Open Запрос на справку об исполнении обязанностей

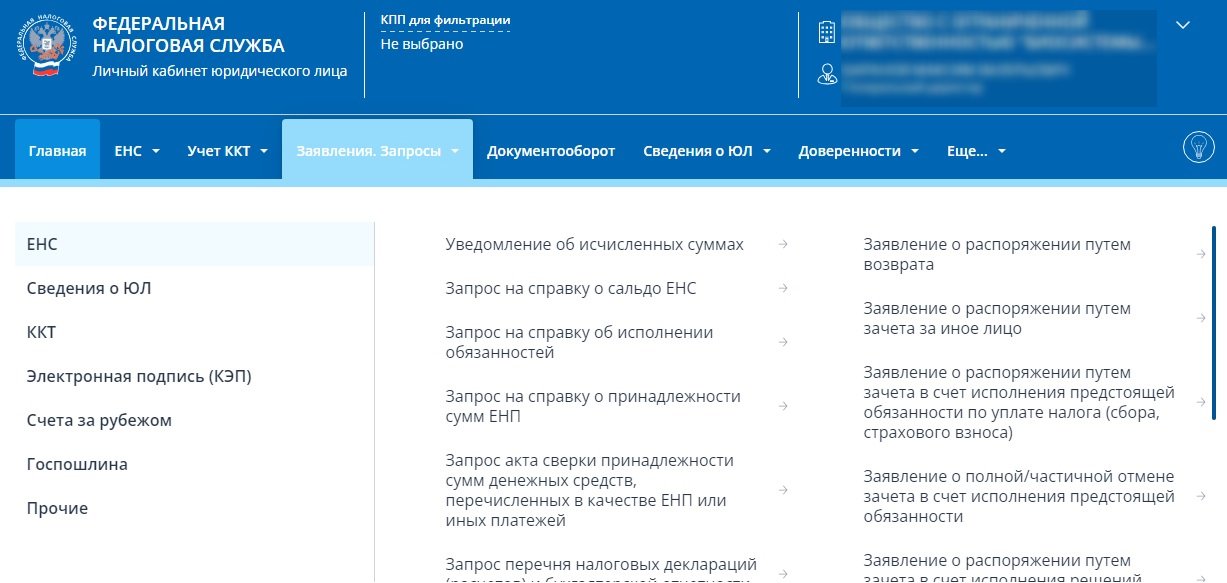coord(579,342)
